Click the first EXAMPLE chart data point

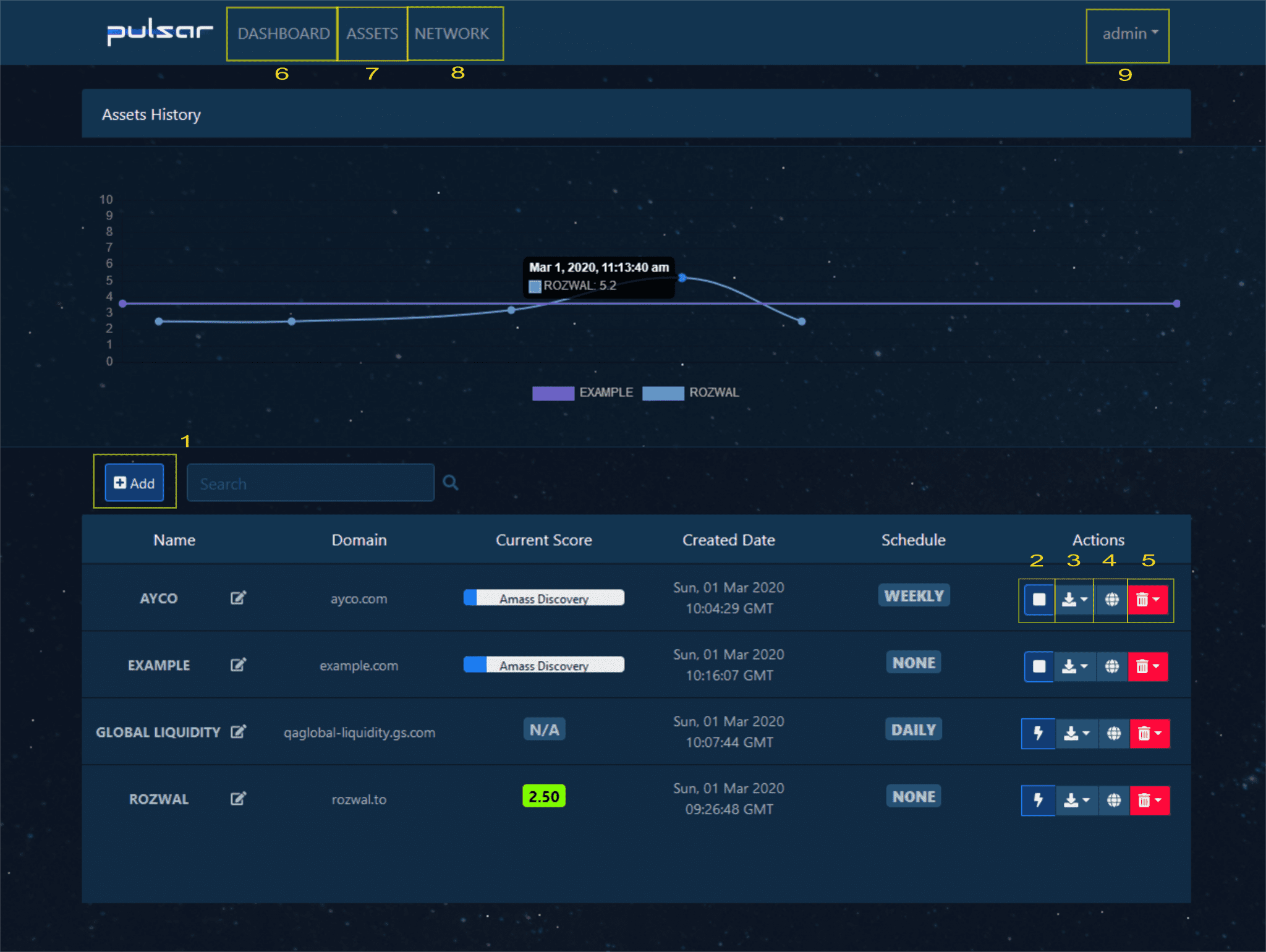click(x=123, y=304)
